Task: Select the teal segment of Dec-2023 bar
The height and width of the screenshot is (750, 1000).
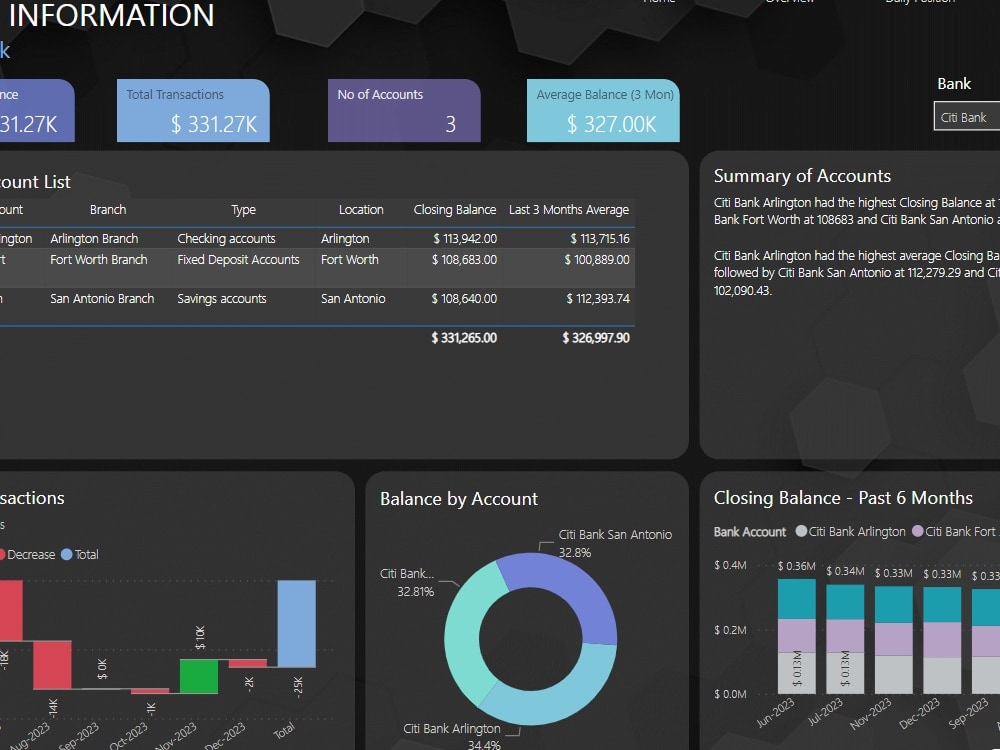Action: pyautogui.click(x=942, y=605)
